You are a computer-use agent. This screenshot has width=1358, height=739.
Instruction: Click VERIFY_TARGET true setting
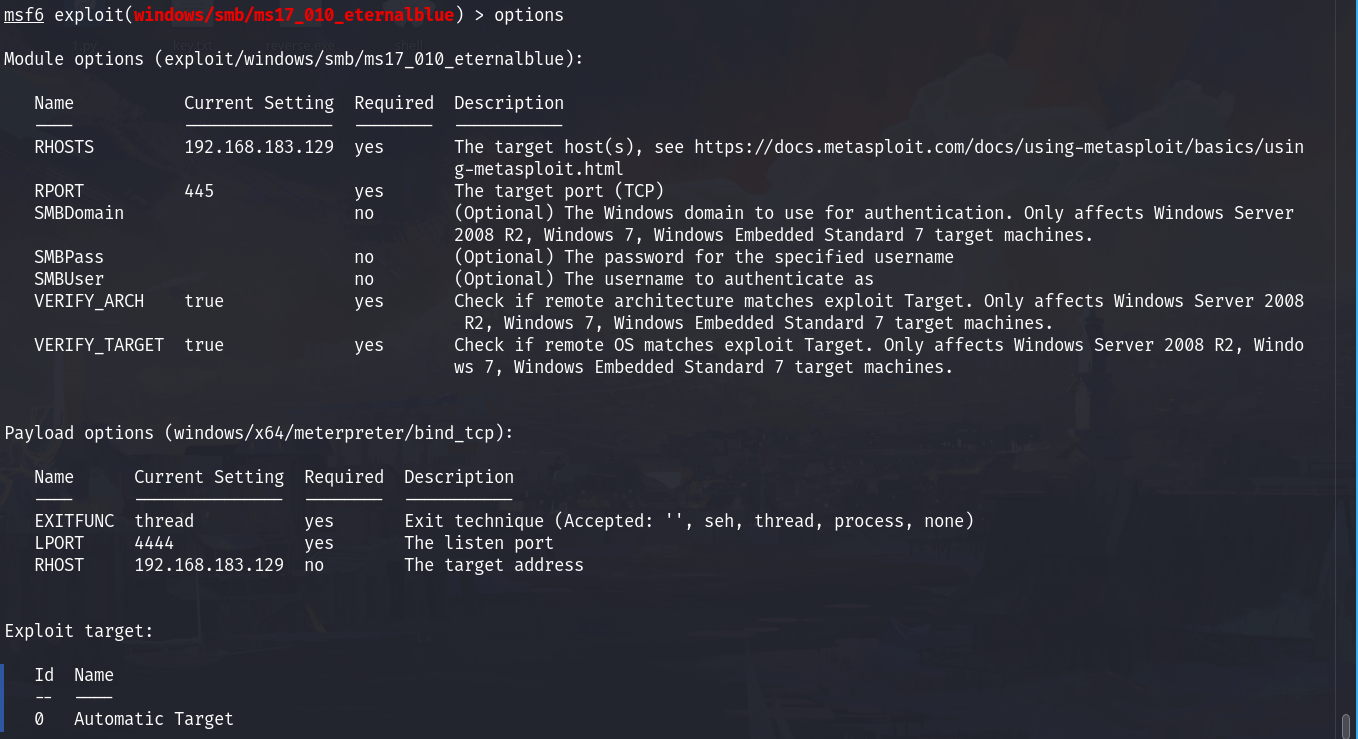204,345
